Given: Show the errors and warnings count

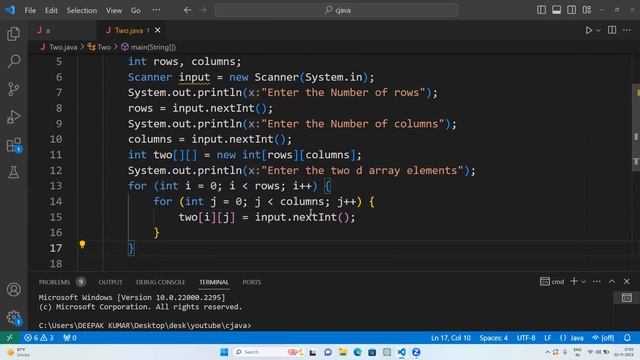Looking at the screenshot, I should coord(39,338).
